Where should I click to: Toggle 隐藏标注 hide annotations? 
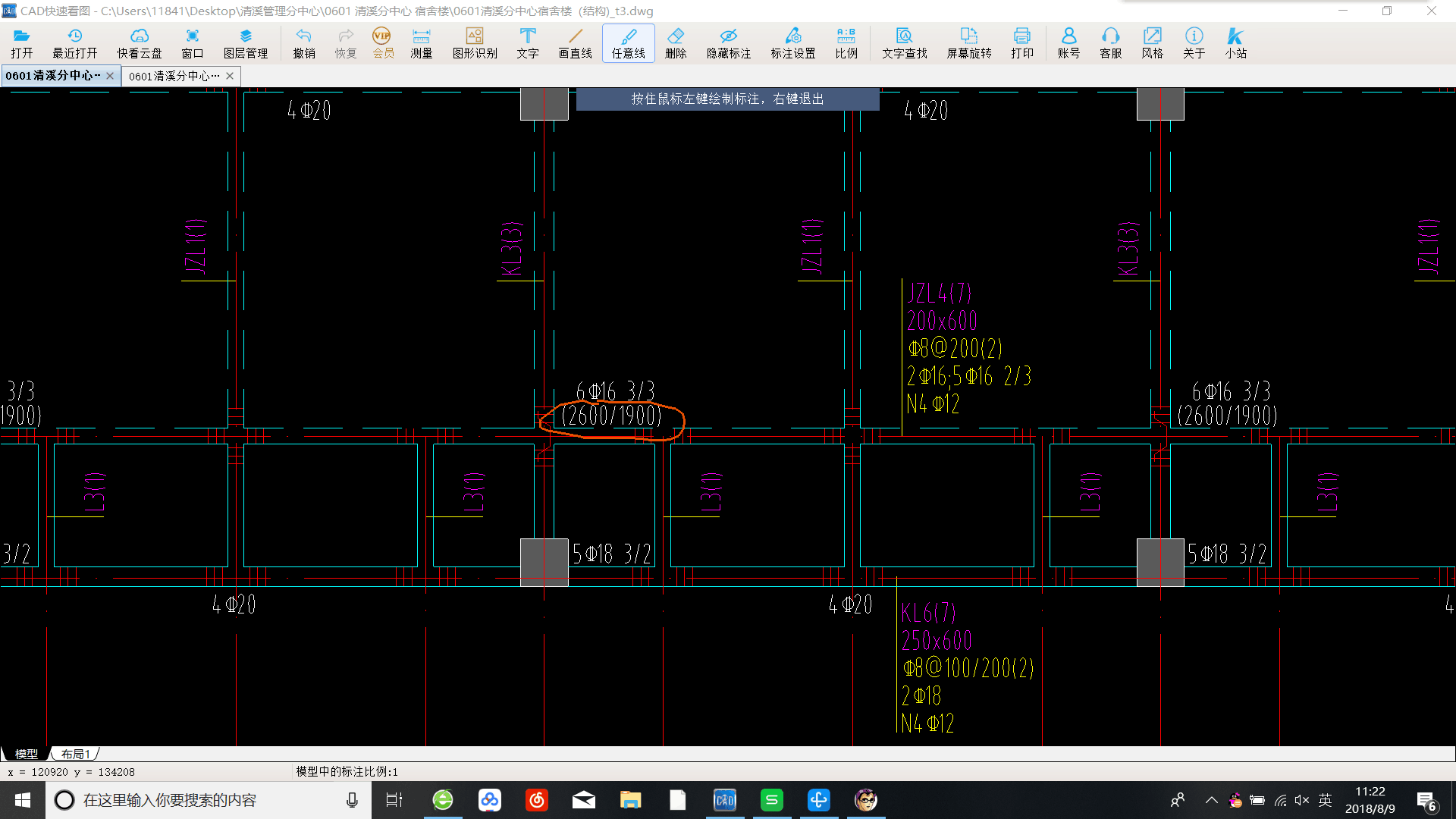click(x=729, y=43)
